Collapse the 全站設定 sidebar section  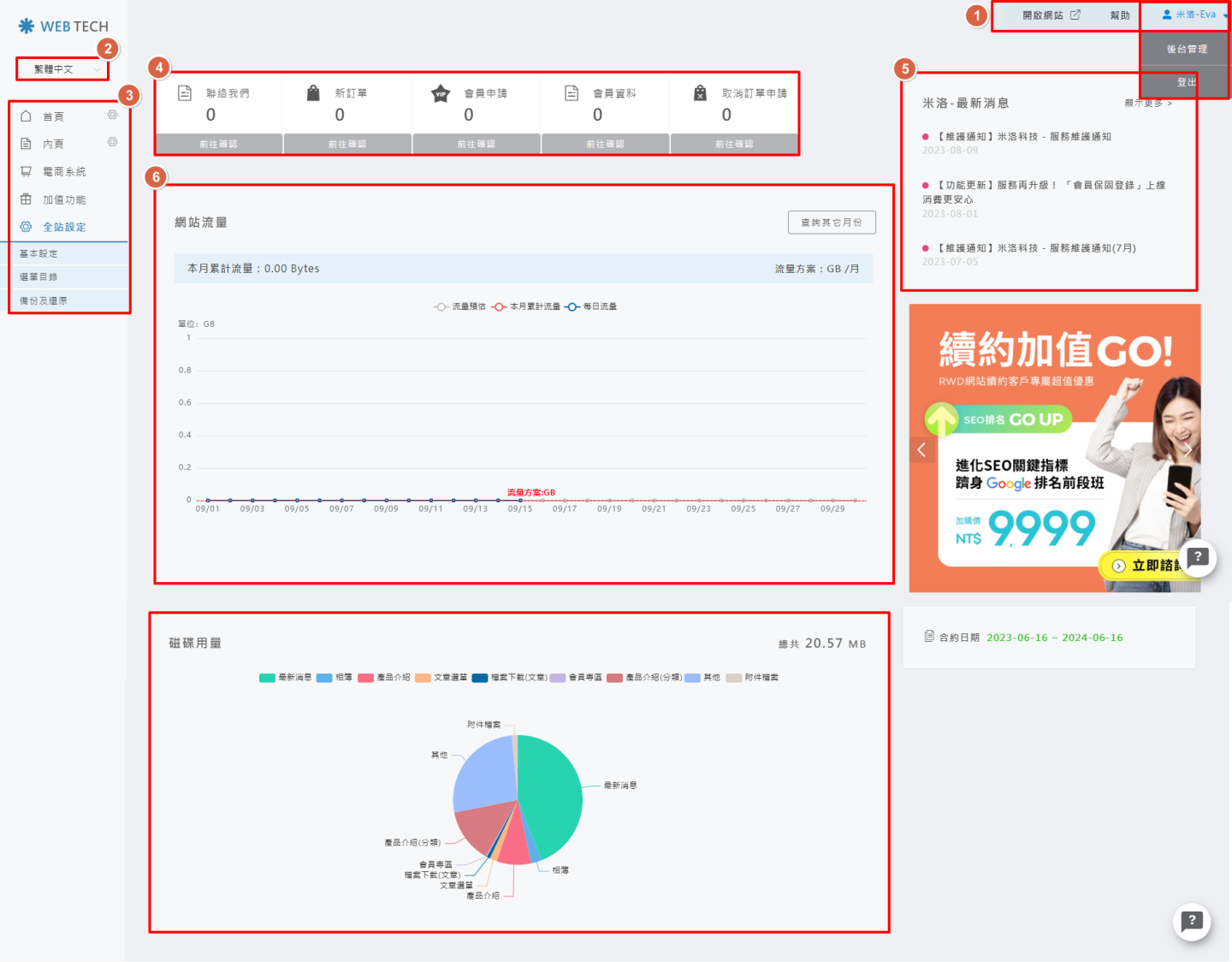click(64, 228)
